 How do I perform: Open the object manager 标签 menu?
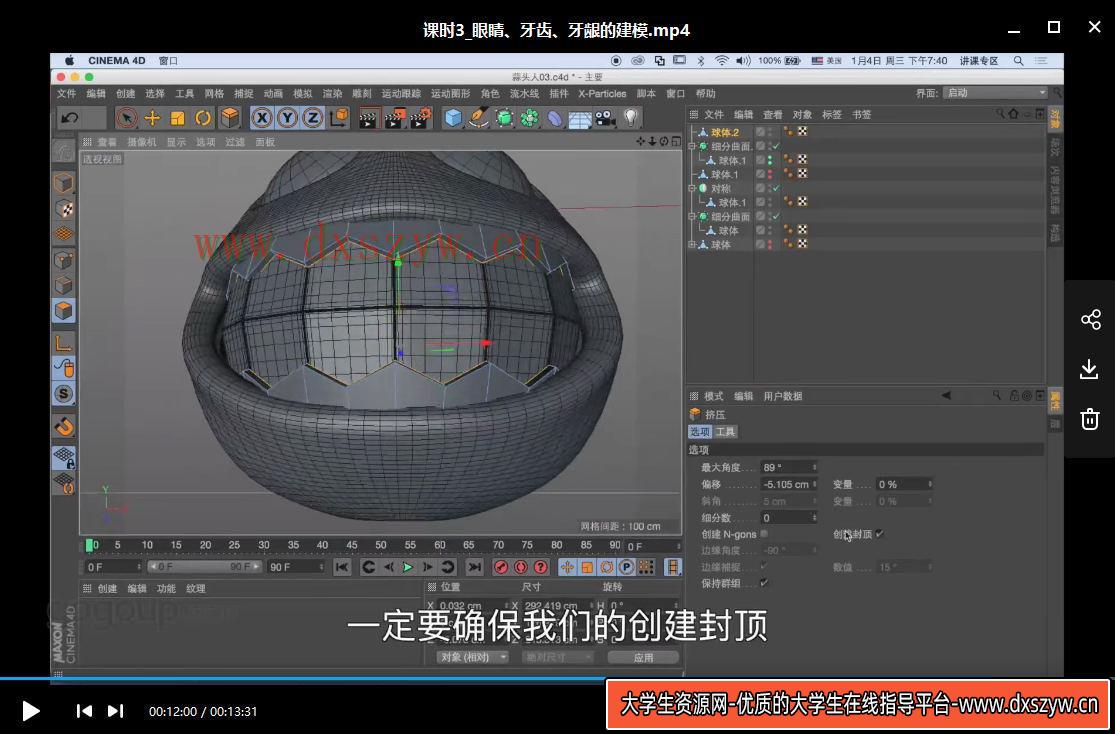[x=831, y=115]
